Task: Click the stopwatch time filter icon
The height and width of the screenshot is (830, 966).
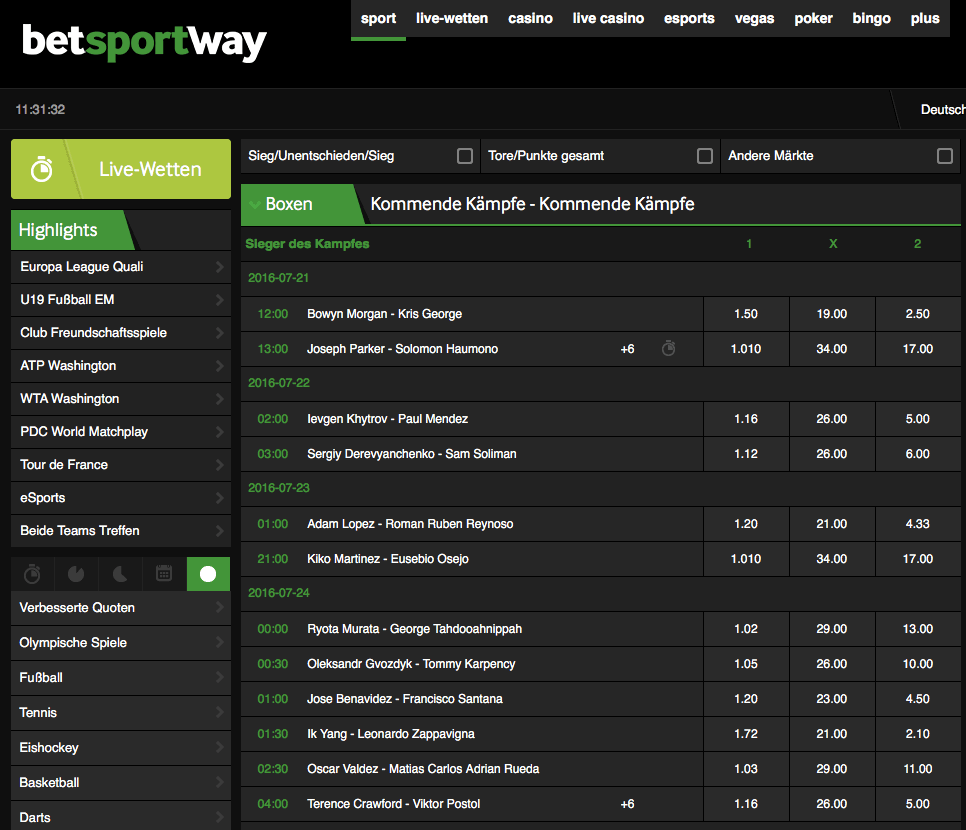Action: click(x=32, y=574)
